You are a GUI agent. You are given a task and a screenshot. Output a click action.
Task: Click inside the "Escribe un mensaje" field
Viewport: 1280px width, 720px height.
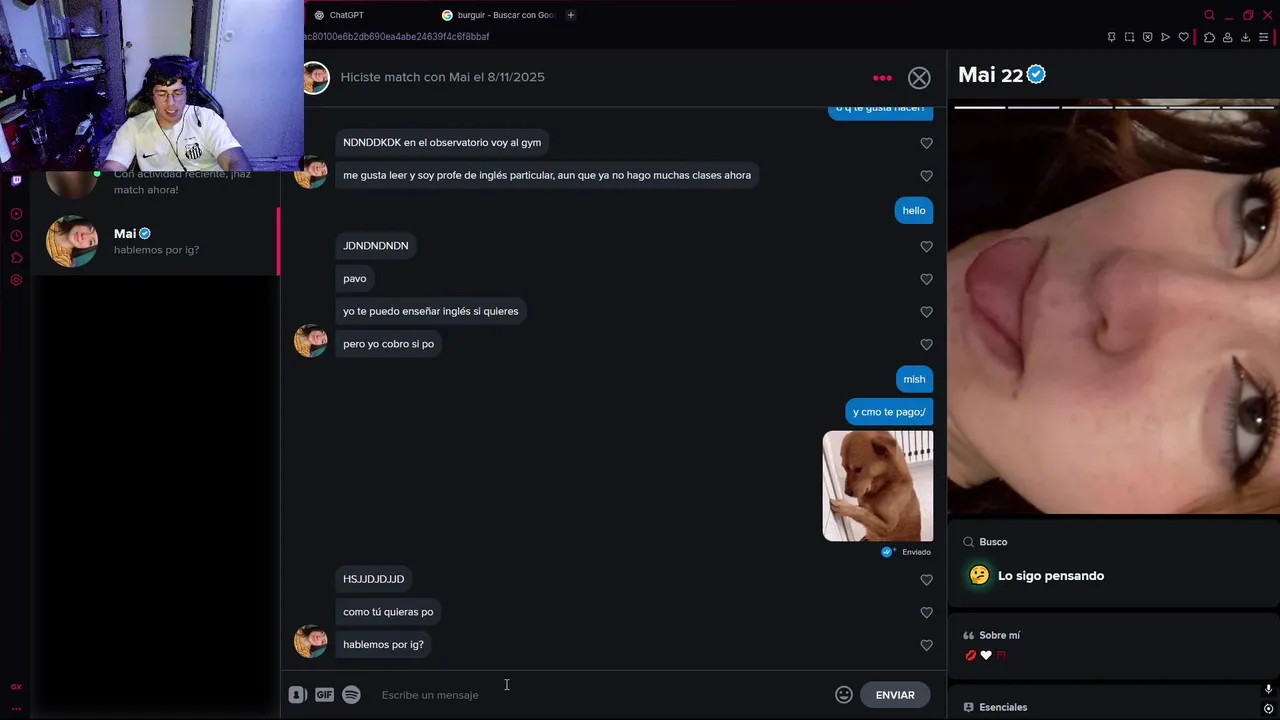pos(600,695)
